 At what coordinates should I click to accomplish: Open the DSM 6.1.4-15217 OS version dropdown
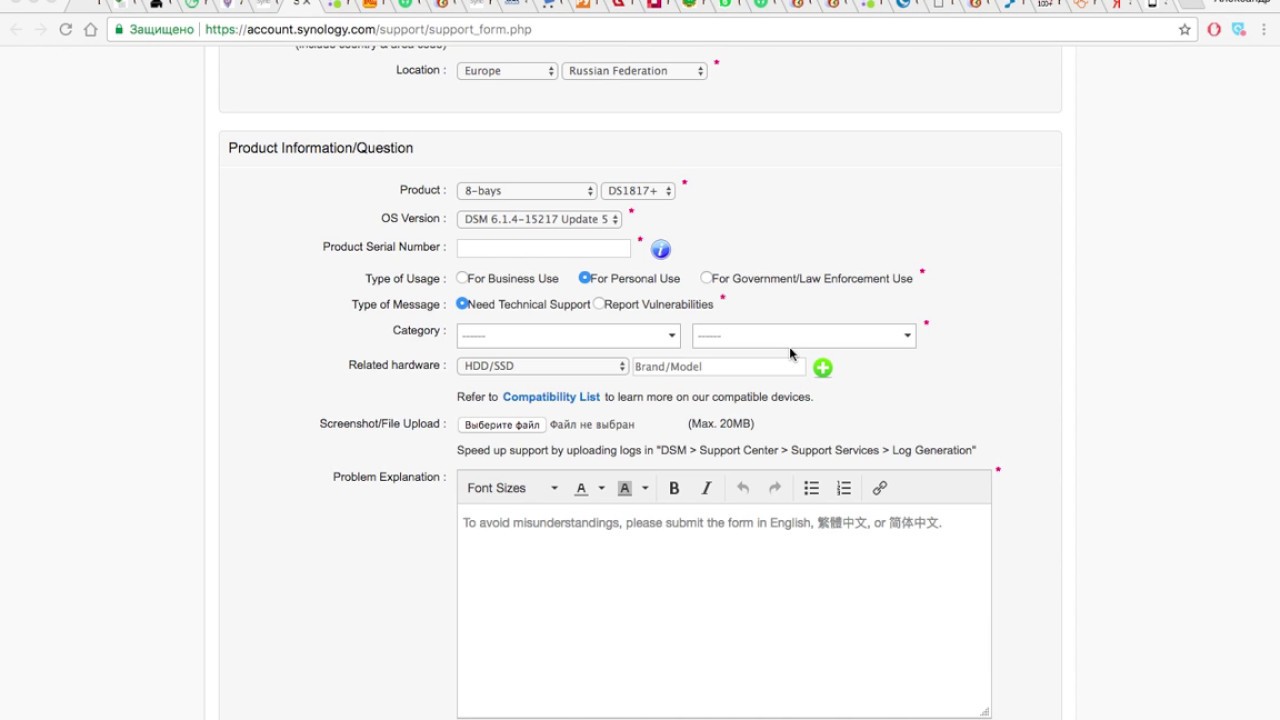tap(539, 219)
